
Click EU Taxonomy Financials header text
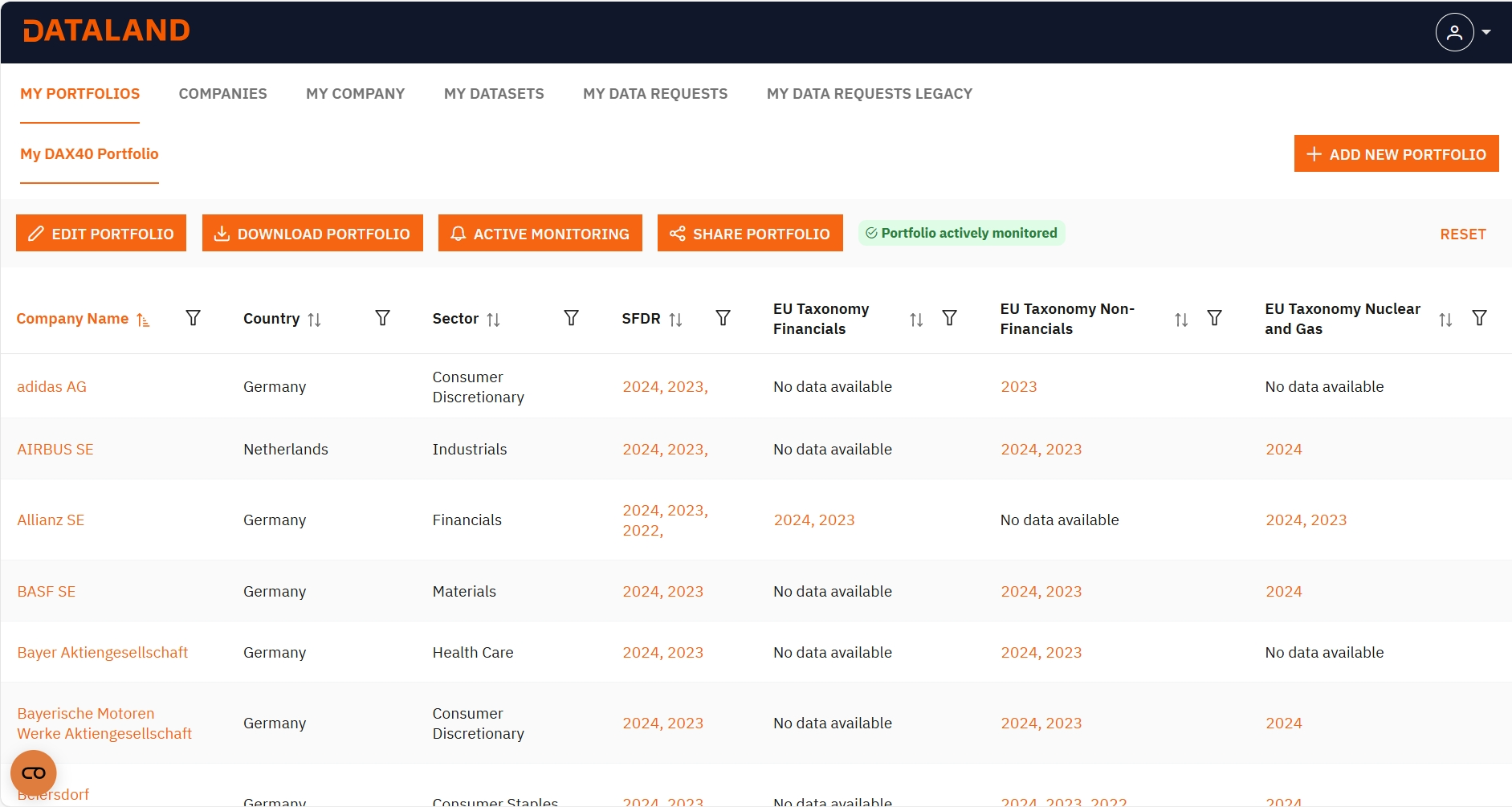point(821,319)
